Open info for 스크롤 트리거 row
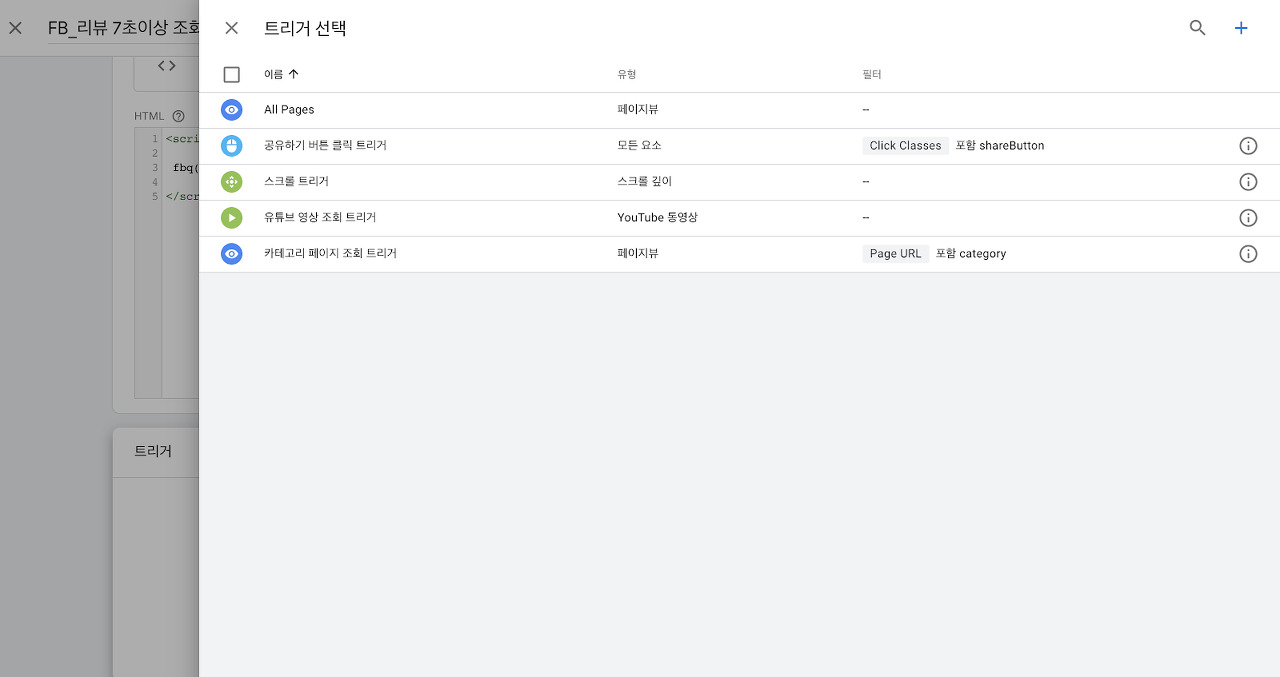The width and height of the screenshot is (1280, 677). (1248, 182)
